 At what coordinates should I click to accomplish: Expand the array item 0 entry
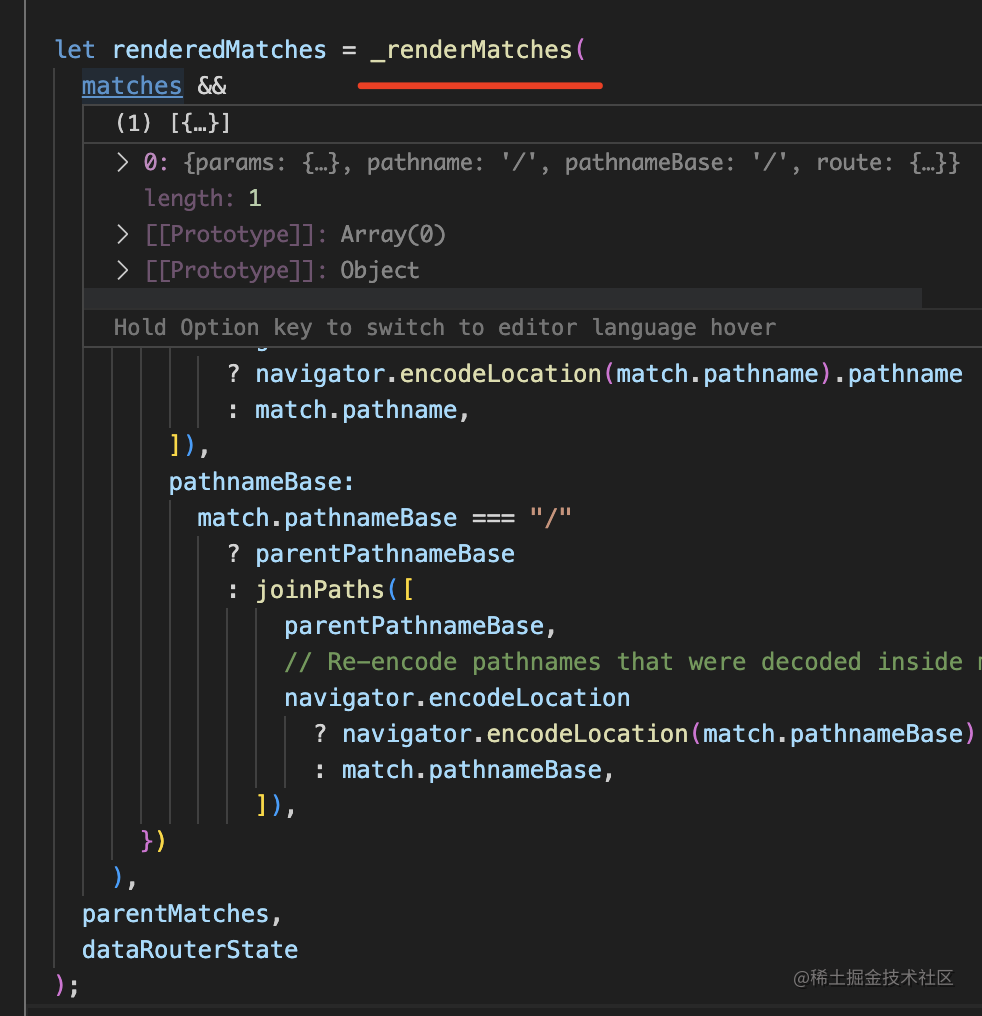tap(122, 163)
